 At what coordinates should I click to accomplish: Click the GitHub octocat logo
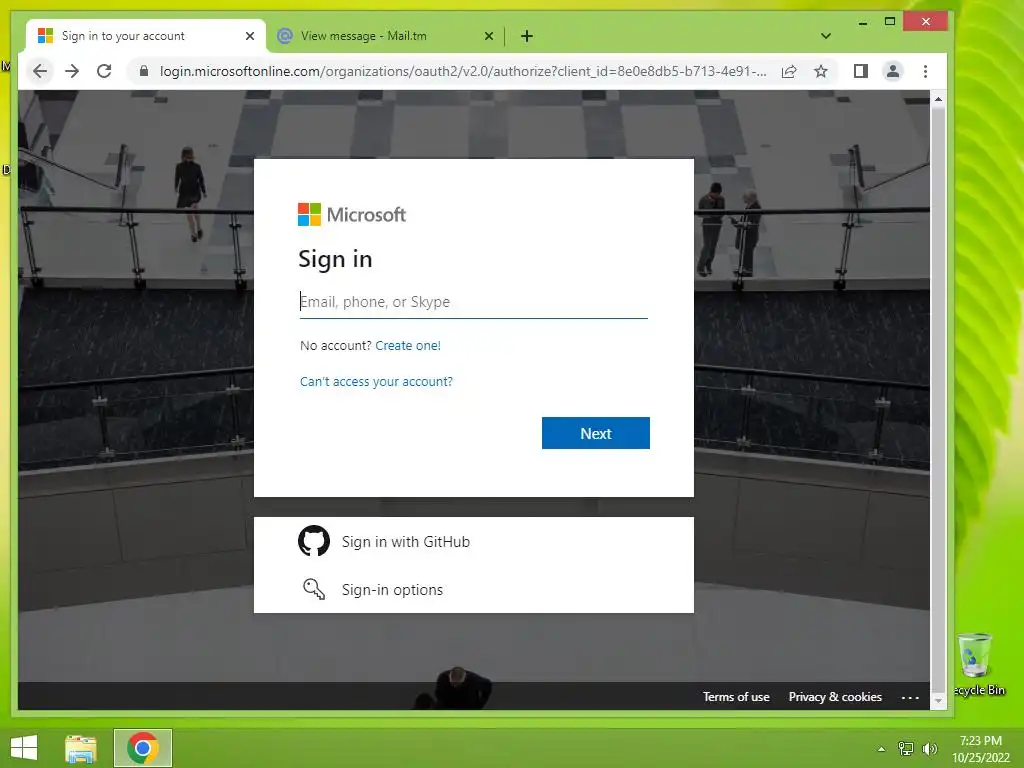314,541
